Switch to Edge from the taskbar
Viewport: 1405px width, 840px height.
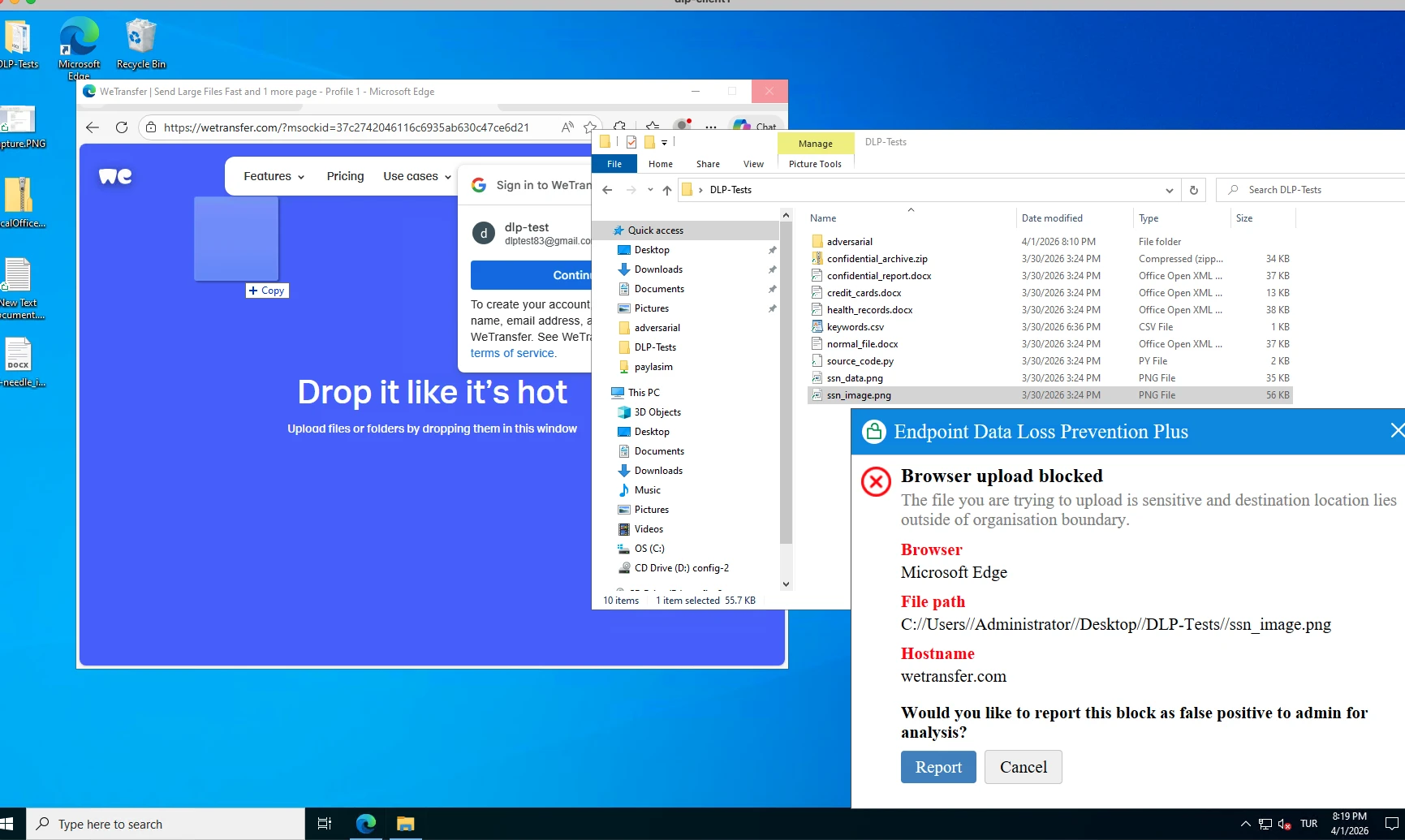pos(366,824)
